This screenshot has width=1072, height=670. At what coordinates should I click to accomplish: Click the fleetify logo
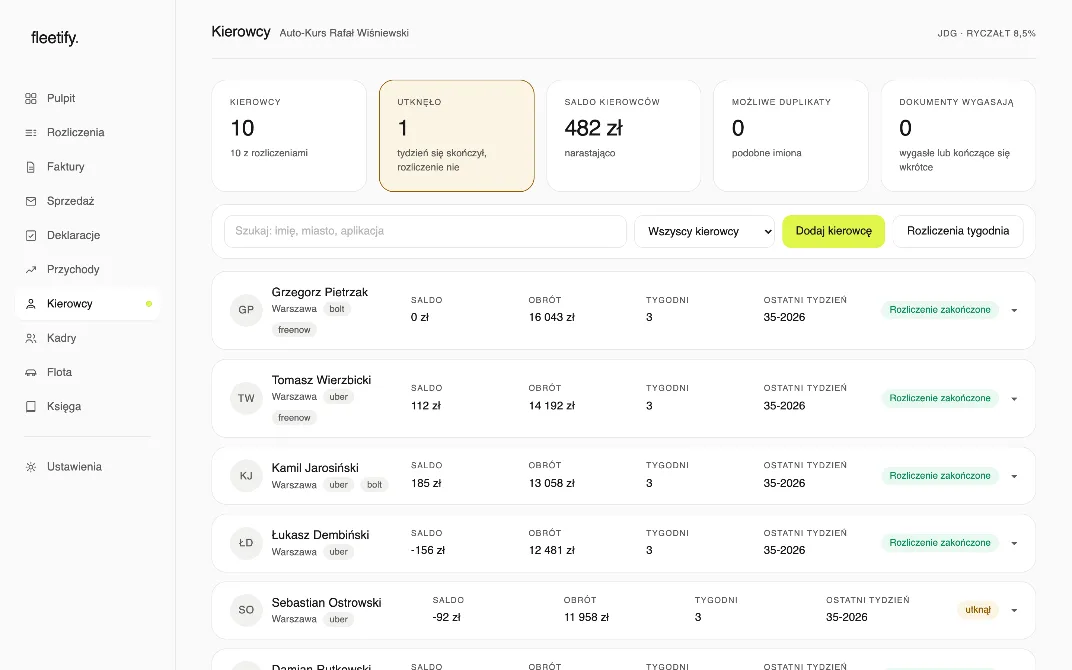(55, 38)
